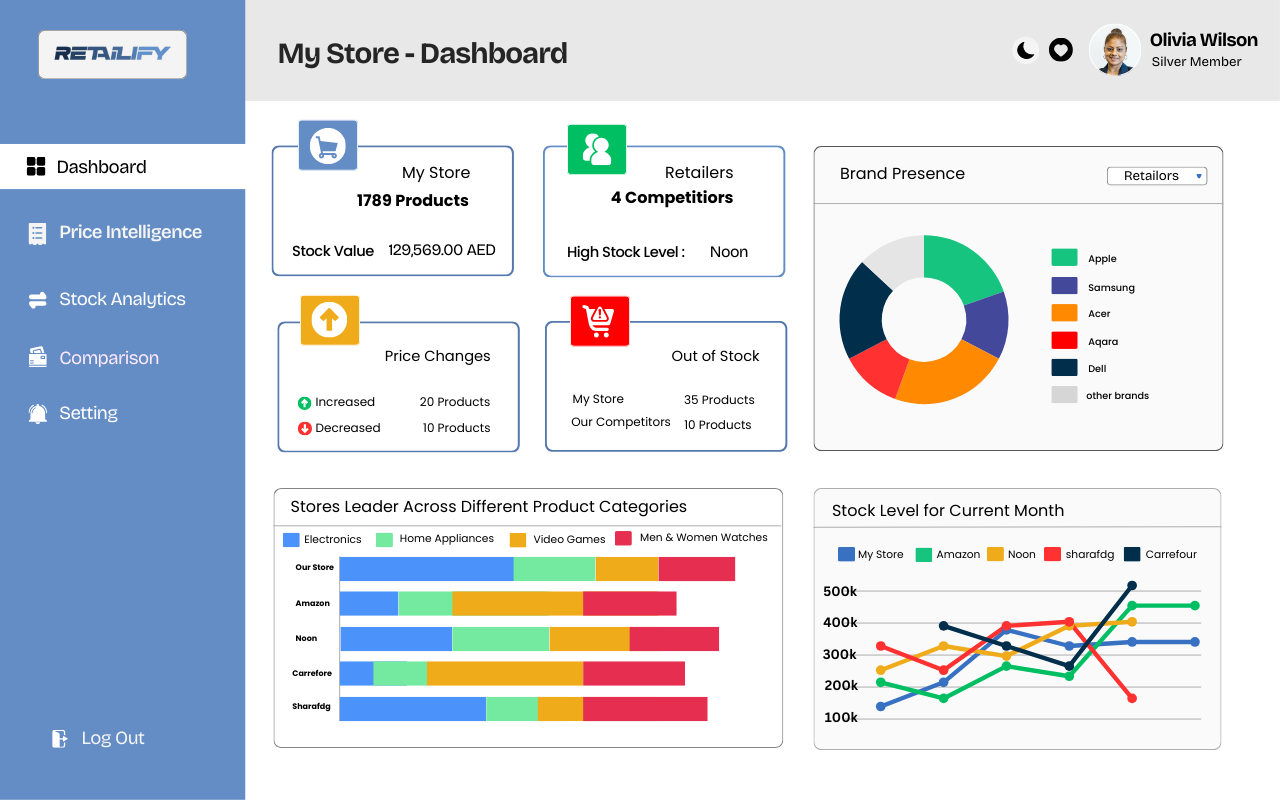Click the Retailers people icon

coord(596,149)
